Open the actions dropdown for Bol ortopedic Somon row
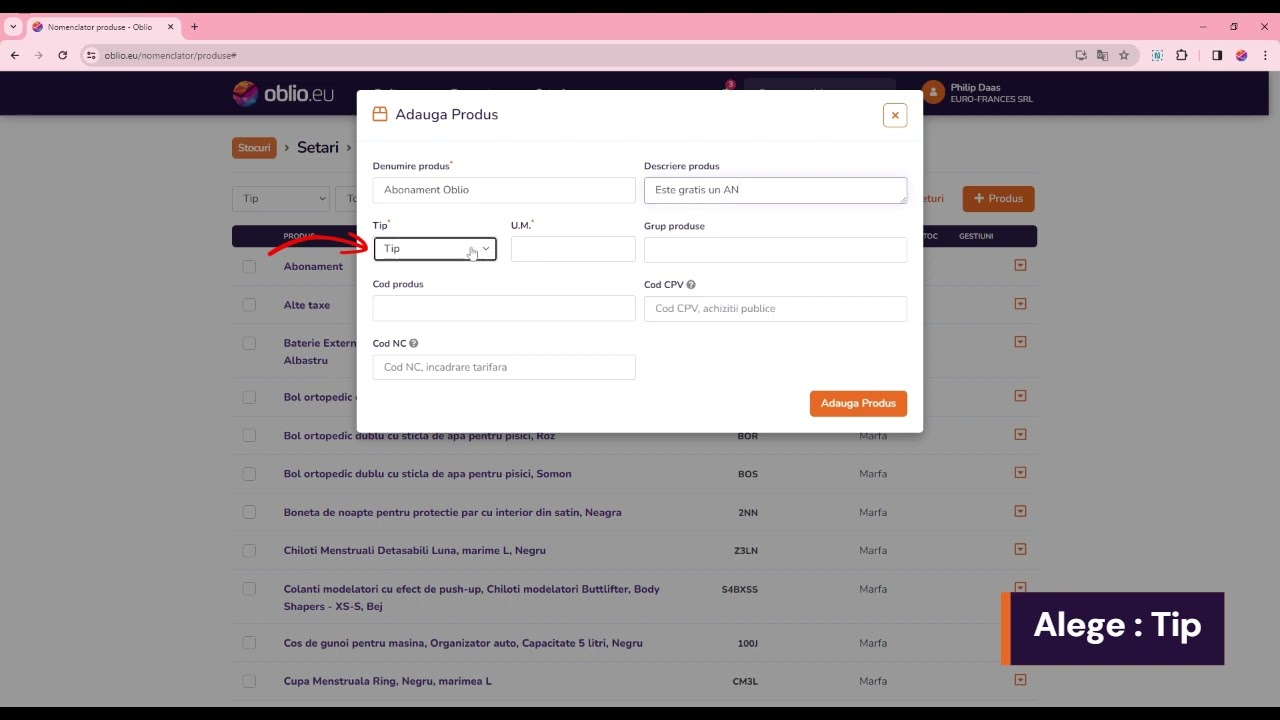Image resolution: width=1280 pixels, height=720 pixels. pos(1020,472)
